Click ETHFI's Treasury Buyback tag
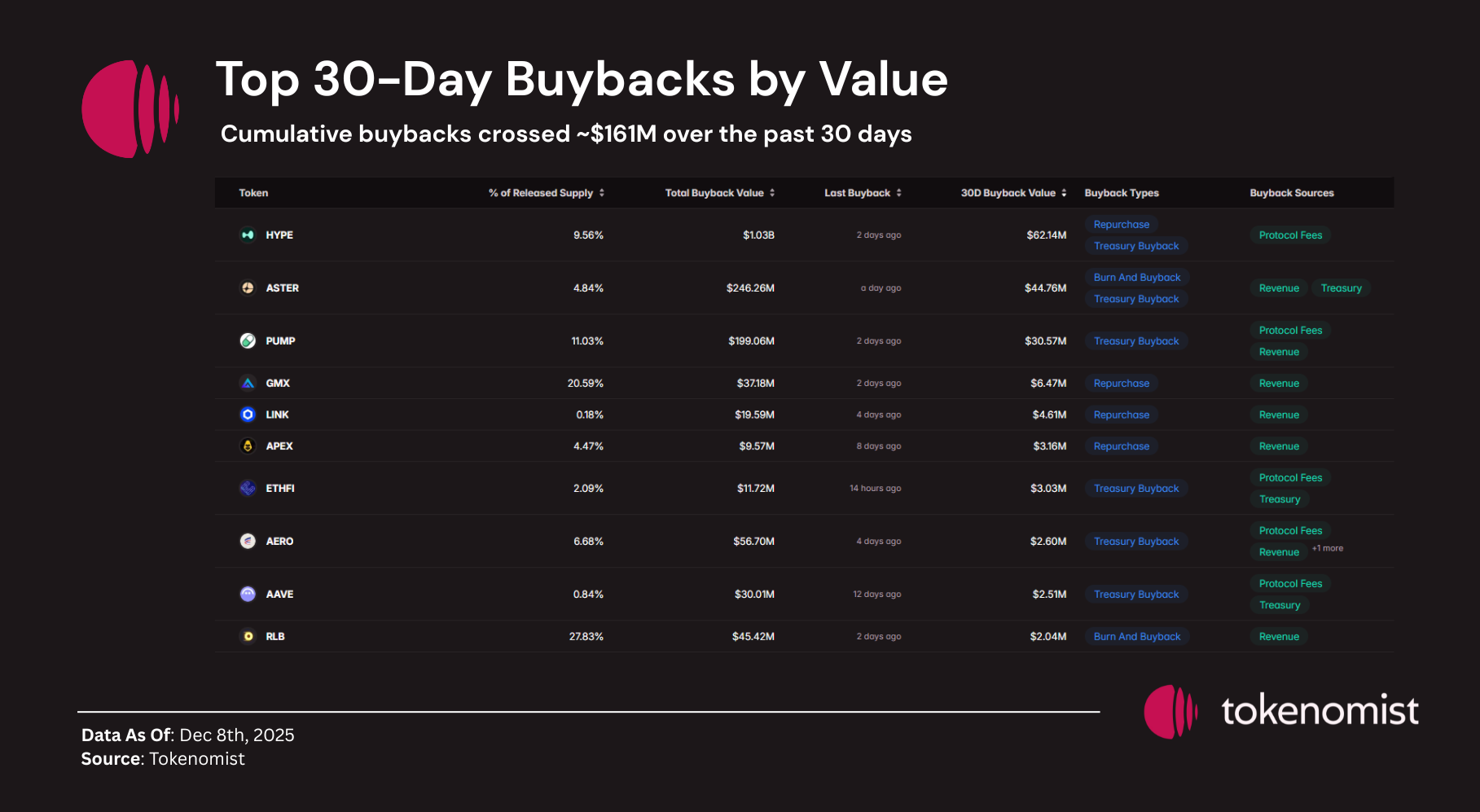This screenshot has width=1480, height=812. click(x=1136, y=489)
